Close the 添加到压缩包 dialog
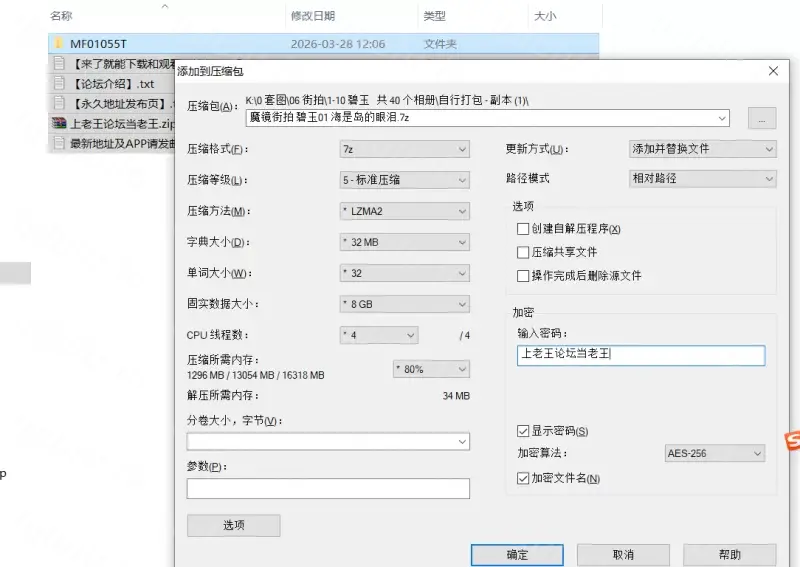This screenshot has height=567, width=800. coord(773,71)
